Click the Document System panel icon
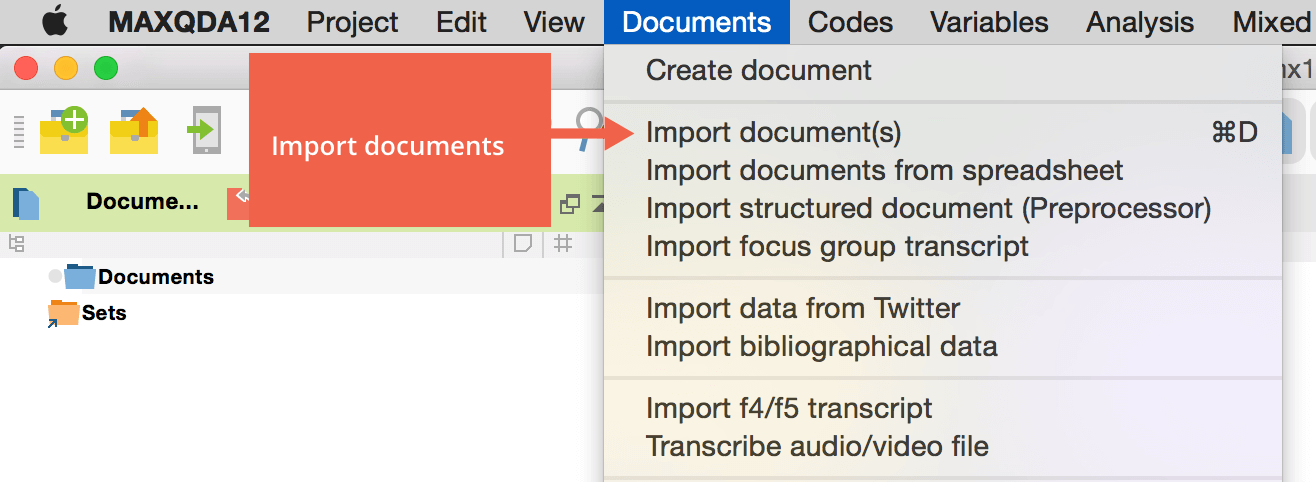This screenshot has height=482, width=1316. (x=26, y=202)
